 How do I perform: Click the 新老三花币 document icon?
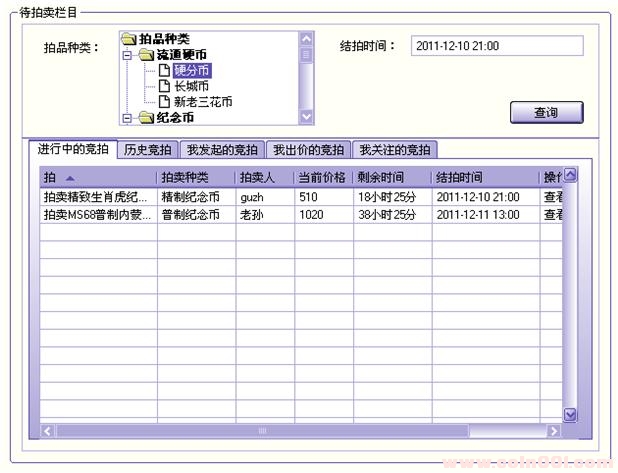[x=164, y=102]
